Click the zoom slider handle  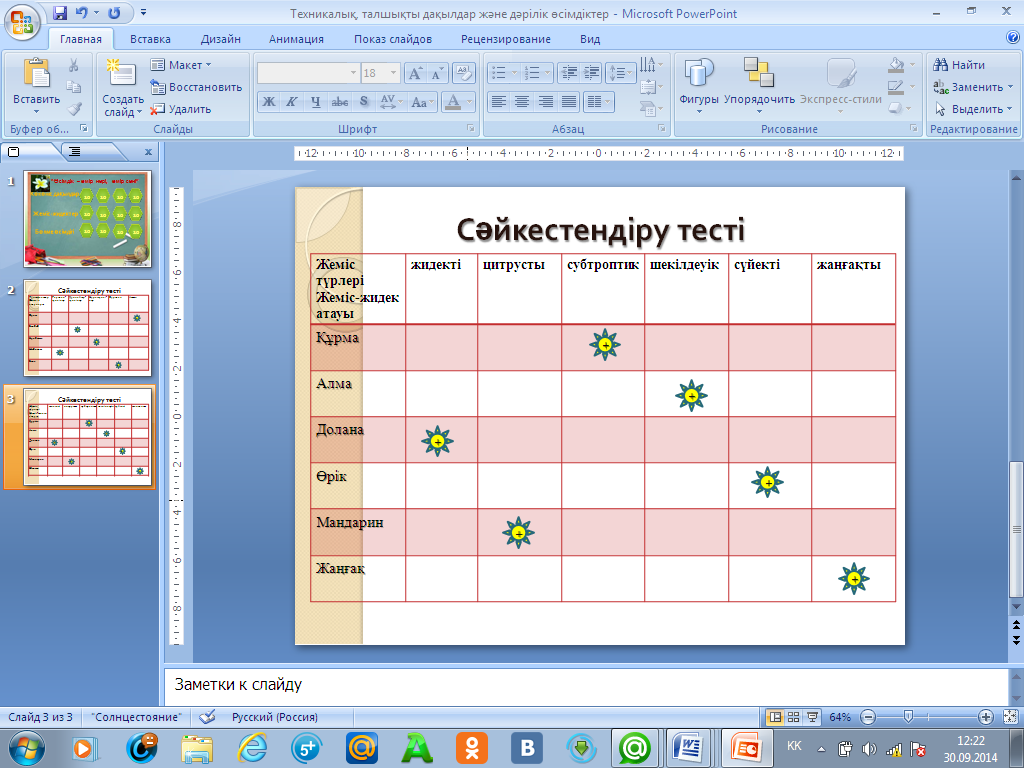[x=907, y=717]
